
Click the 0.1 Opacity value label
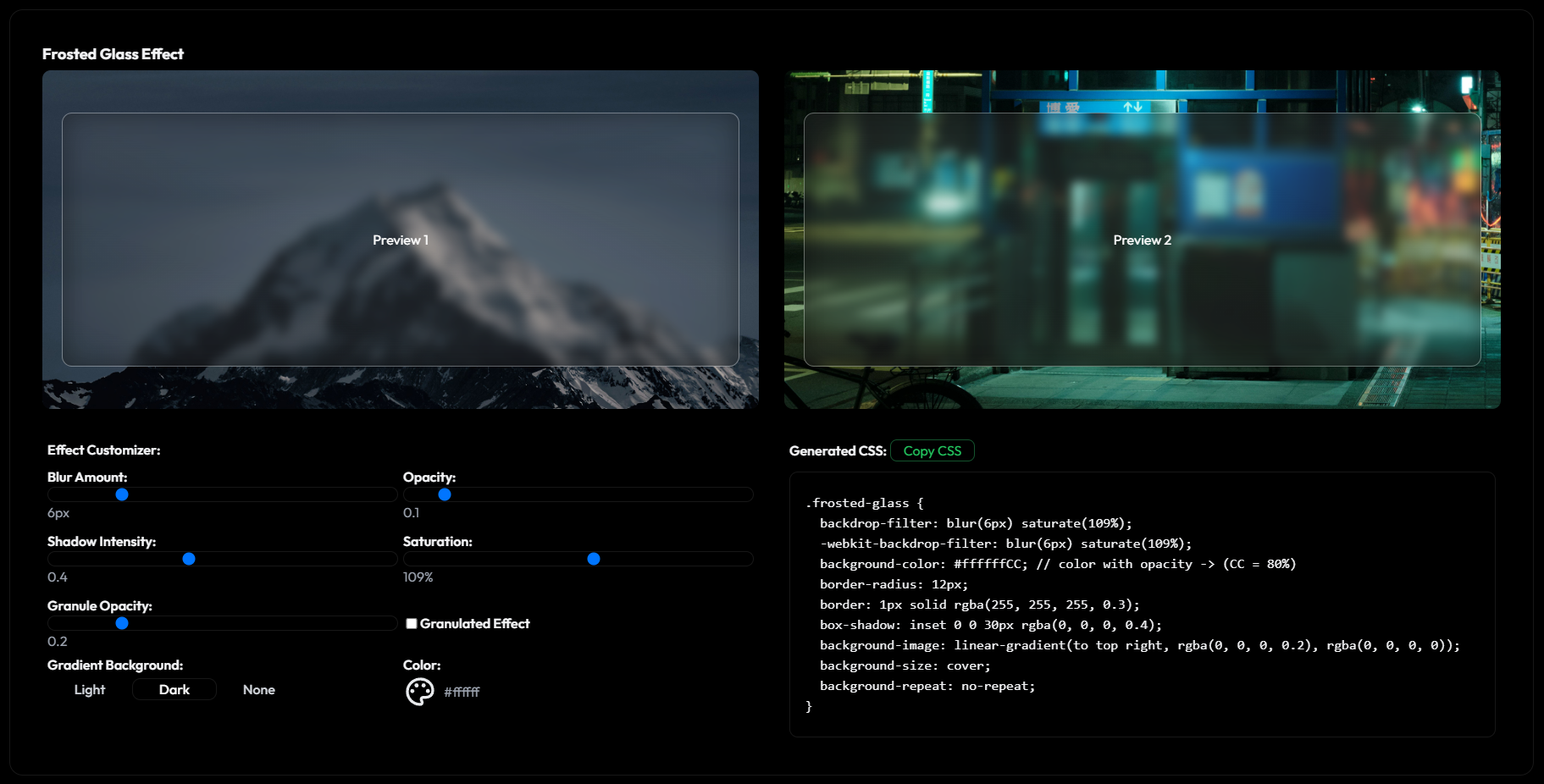pyautogui.click(x=413, y=512)
